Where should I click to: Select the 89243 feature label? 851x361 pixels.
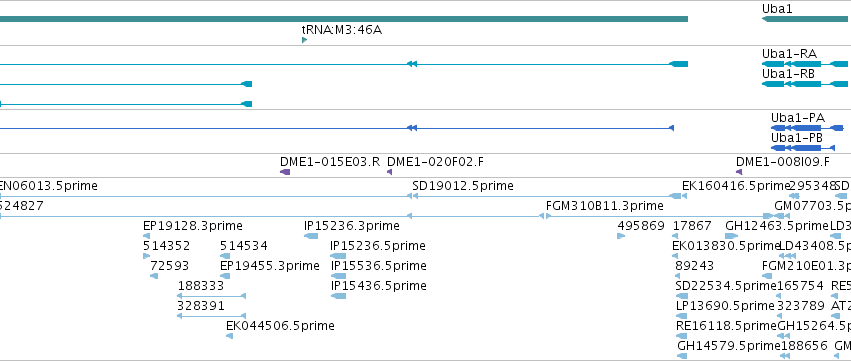click(x=695, y=266)
